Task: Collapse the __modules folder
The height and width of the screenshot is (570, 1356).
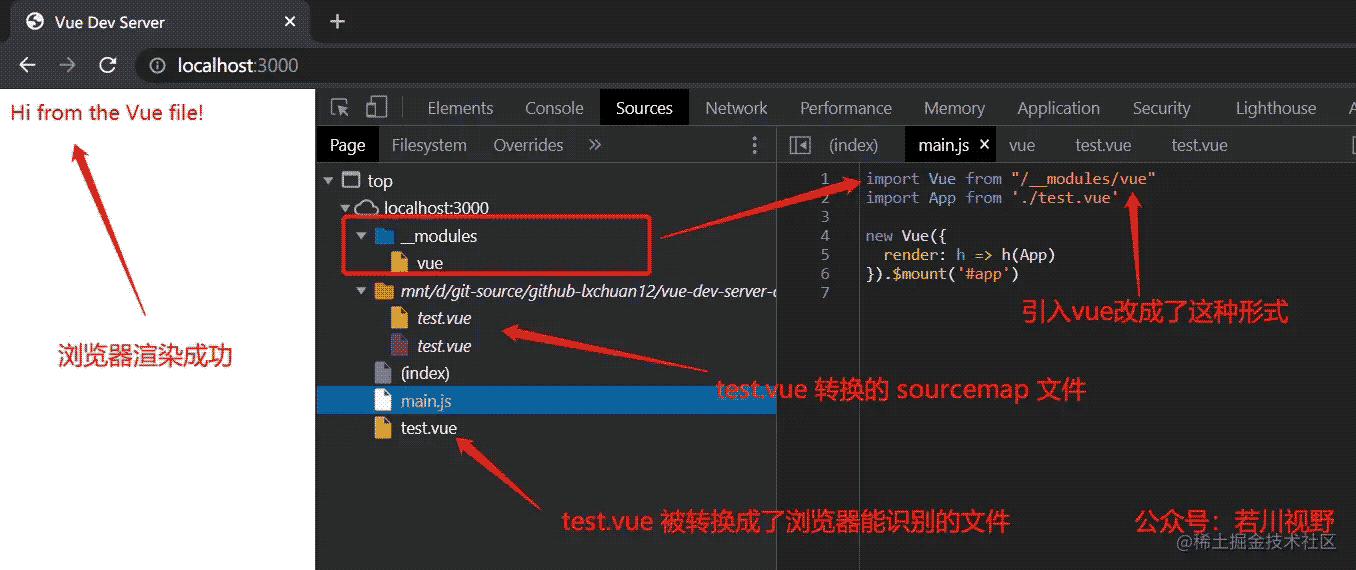Action: [361, 236]
